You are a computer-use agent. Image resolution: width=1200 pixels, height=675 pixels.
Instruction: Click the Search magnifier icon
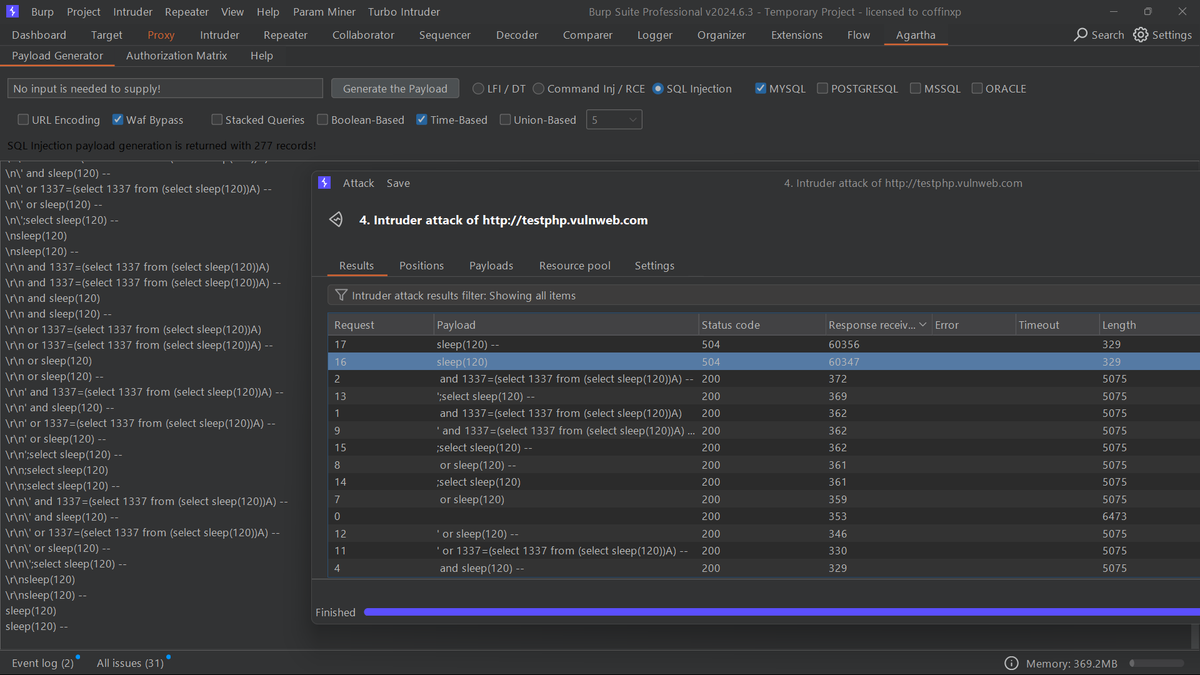1080,35
